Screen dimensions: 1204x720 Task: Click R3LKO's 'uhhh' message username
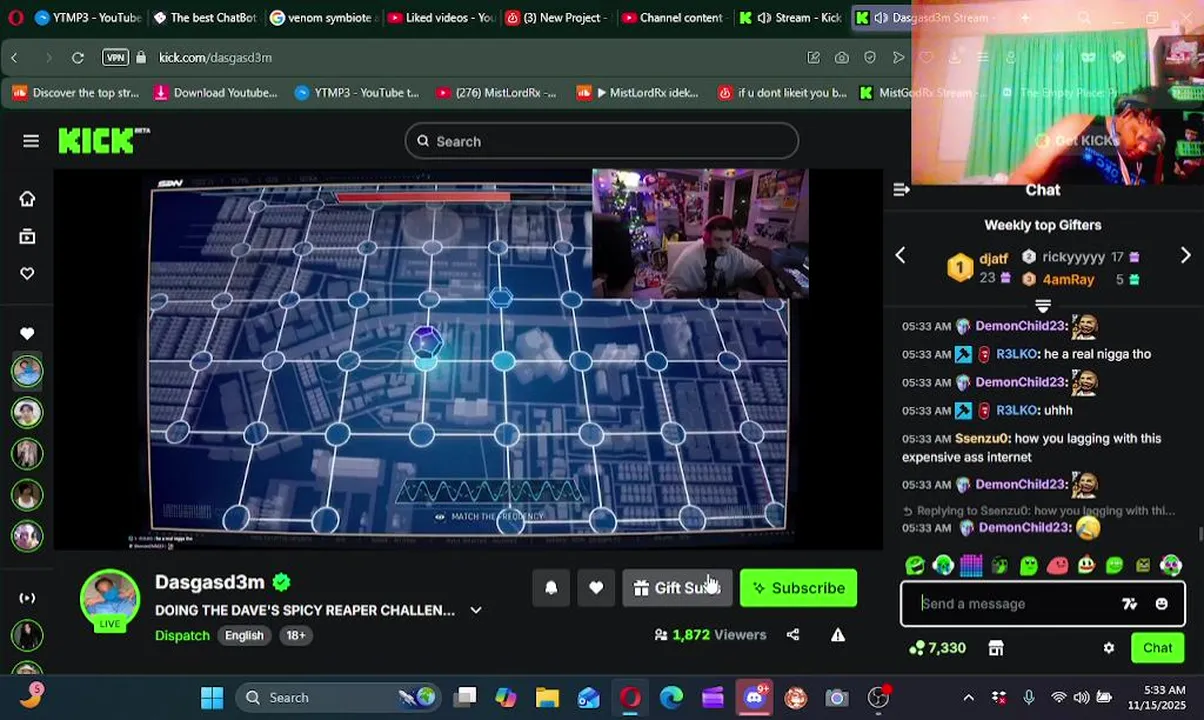tap(1016, 410)
